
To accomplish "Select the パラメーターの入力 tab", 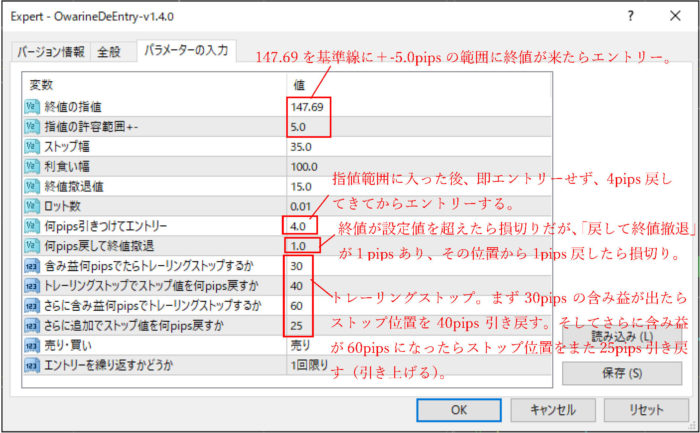I will [x=186, y=50].
